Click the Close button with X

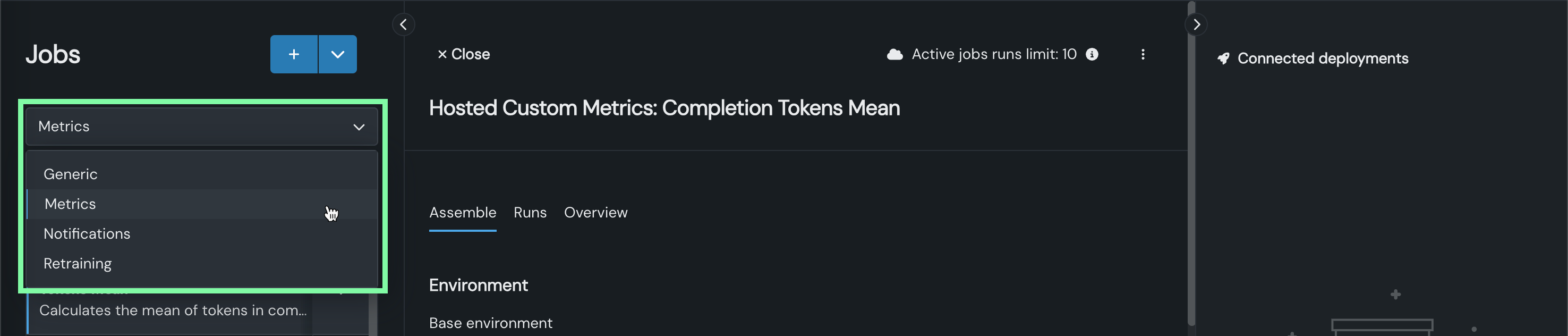click(463, 54)
